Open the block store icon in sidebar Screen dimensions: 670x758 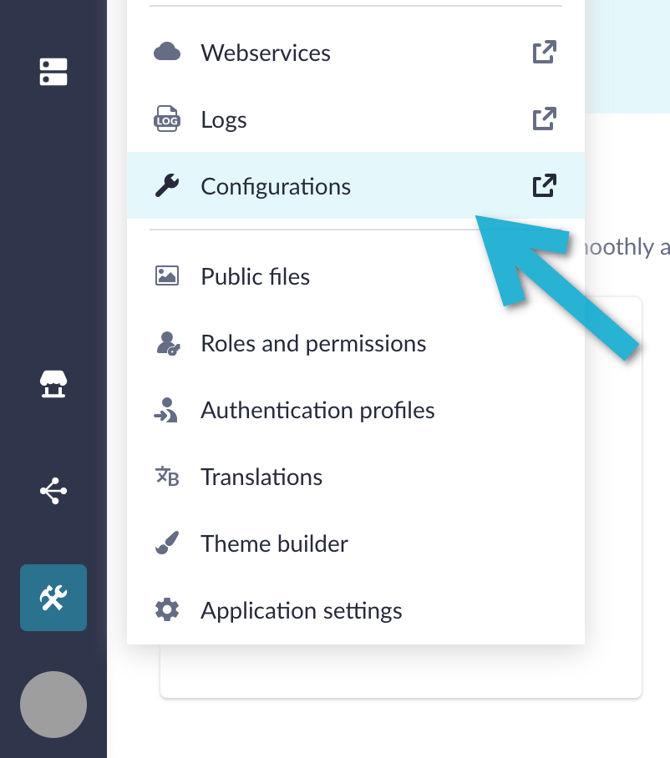(53, 384)
